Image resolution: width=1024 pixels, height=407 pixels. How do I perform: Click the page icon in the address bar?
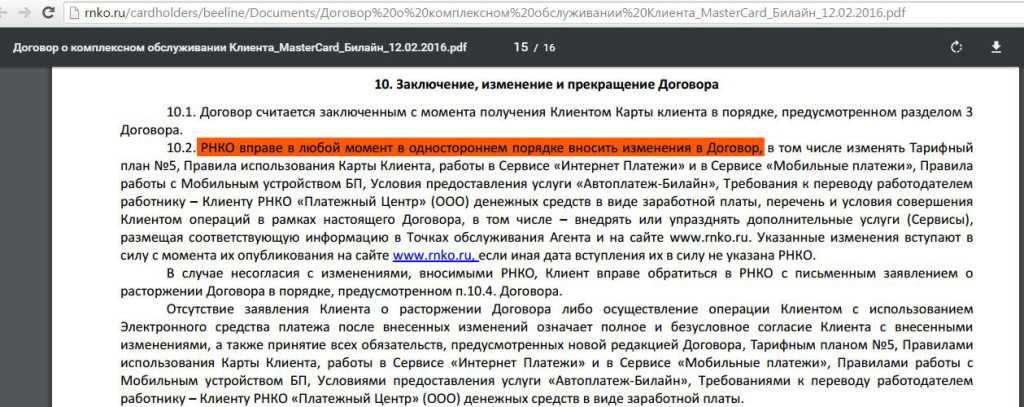[x=76, y=15]
